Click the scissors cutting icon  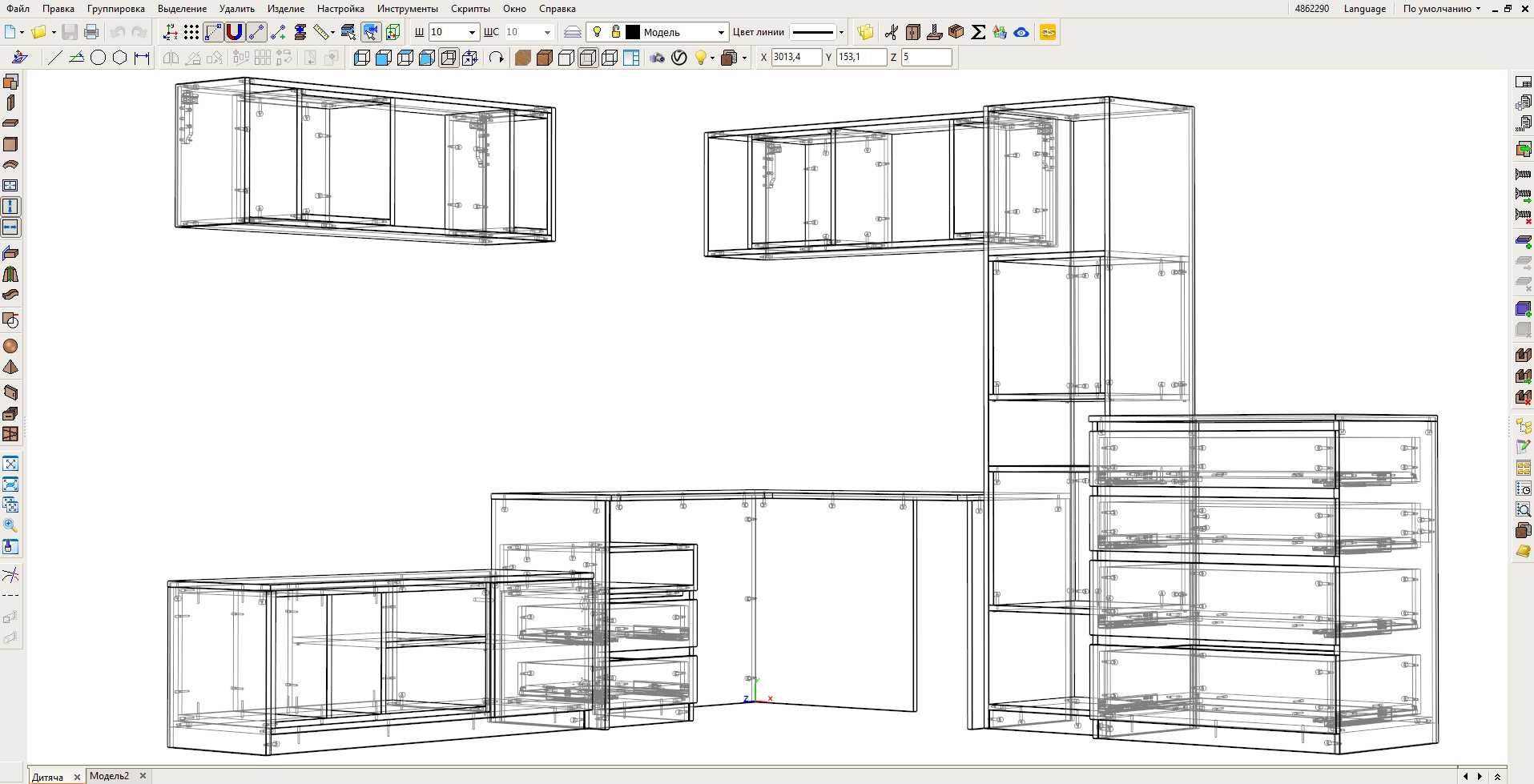[x=892, y=32]
